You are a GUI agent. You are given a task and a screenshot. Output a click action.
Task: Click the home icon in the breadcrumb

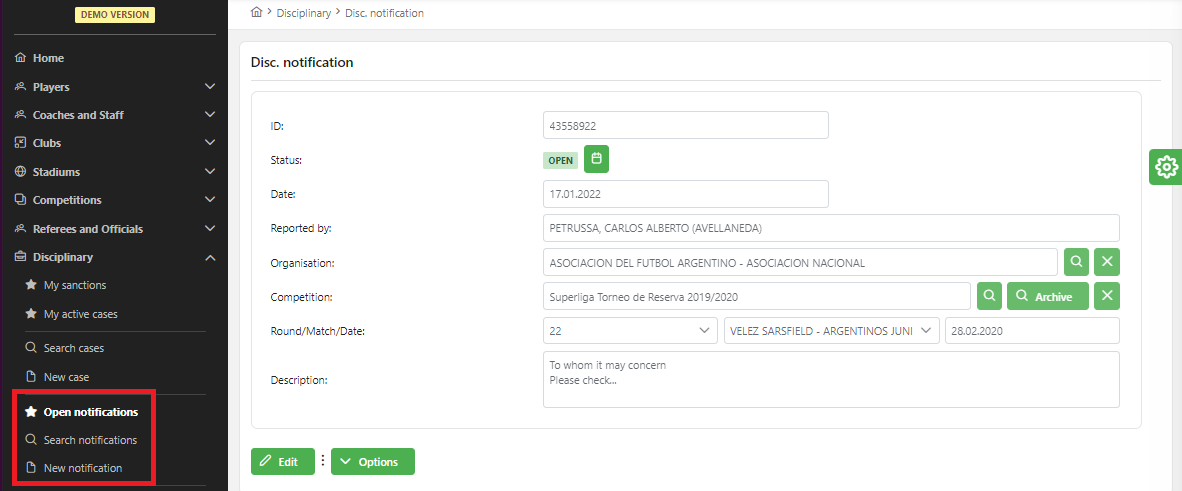(256, 13)
